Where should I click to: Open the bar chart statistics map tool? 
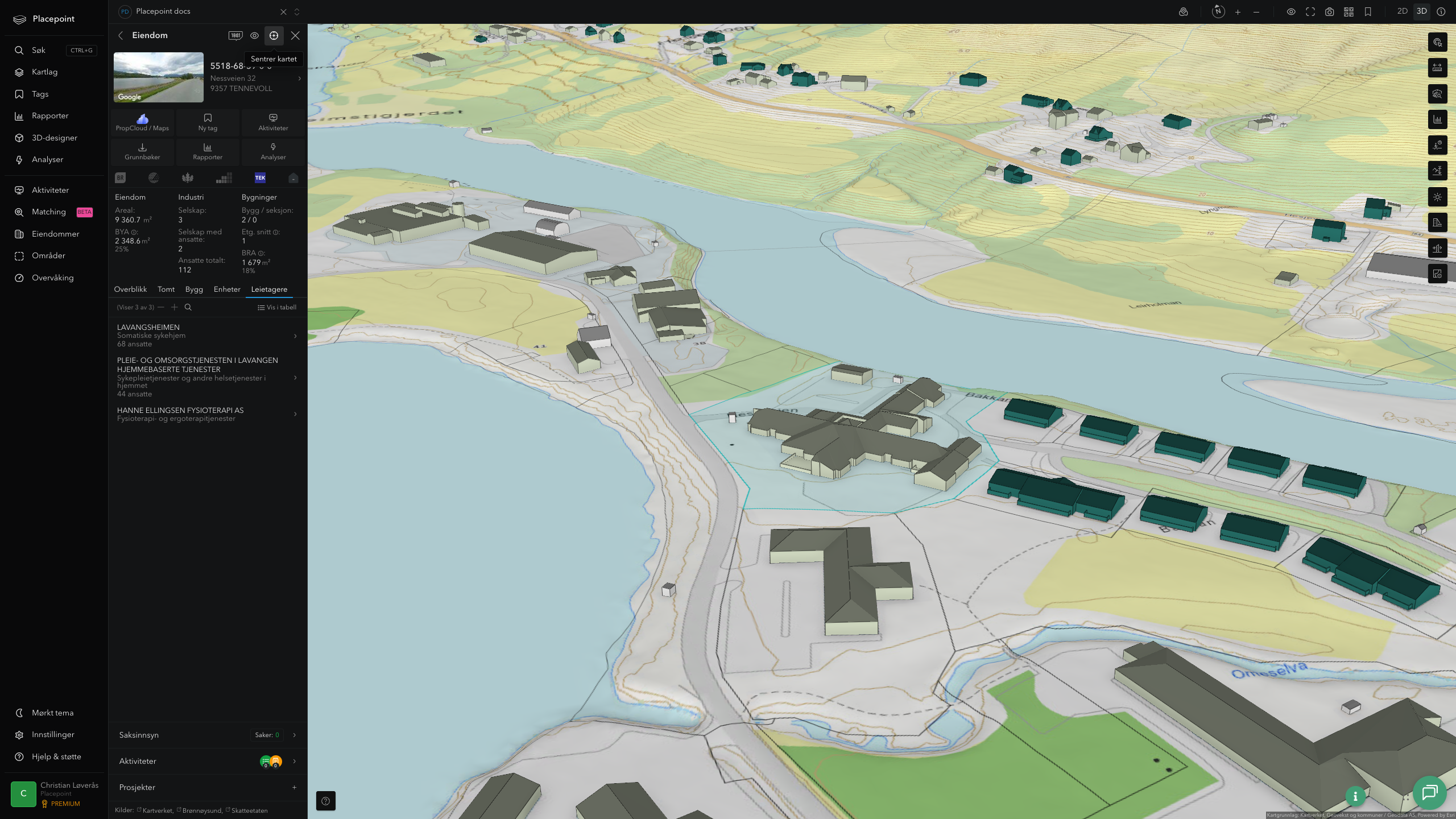tap(1437, 119)
